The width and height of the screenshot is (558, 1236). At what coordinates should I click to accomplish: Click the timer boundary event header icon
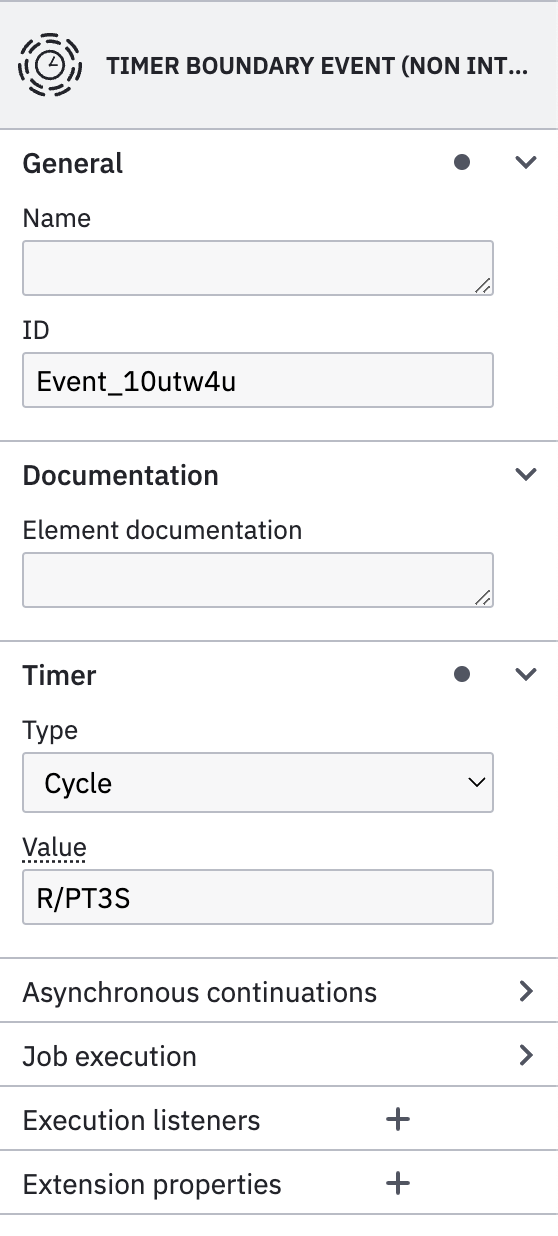coord(43,67)
